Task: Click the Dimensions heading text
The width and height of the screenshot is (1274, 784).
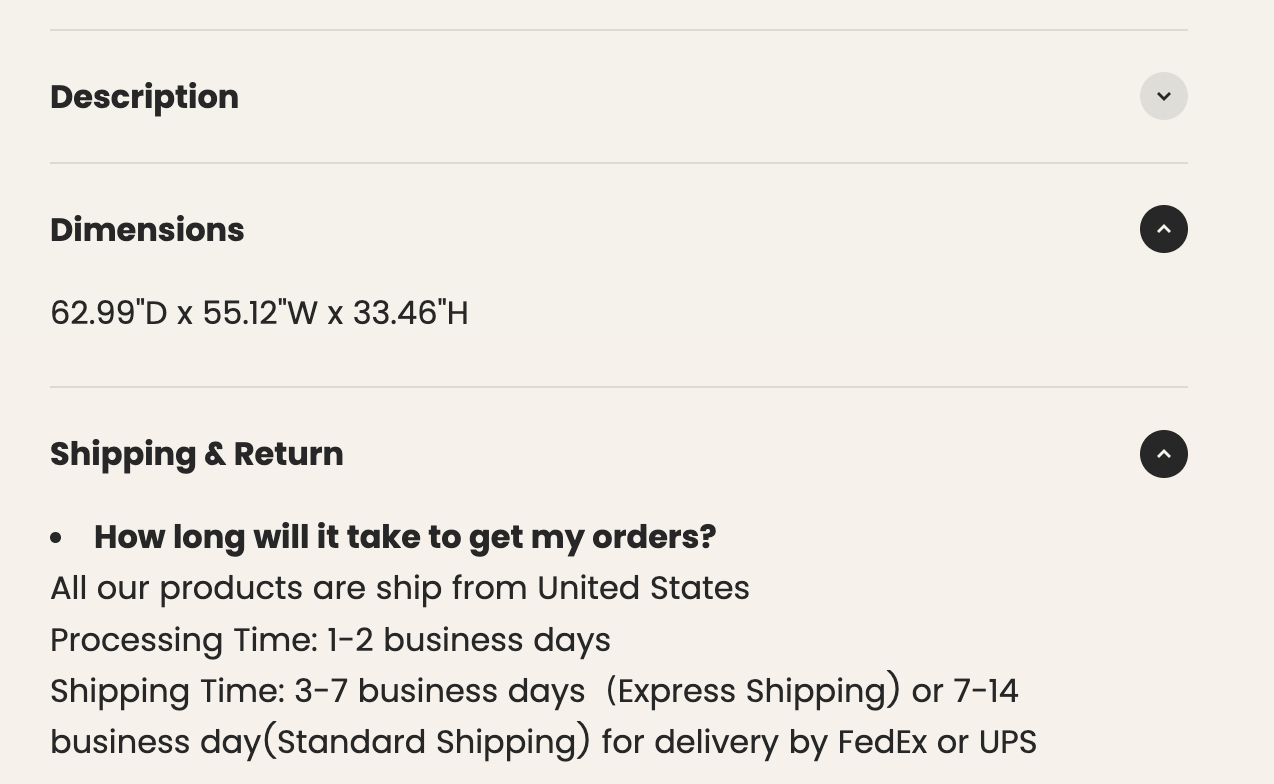Action: pyautogui.click(x=147, y=230)
